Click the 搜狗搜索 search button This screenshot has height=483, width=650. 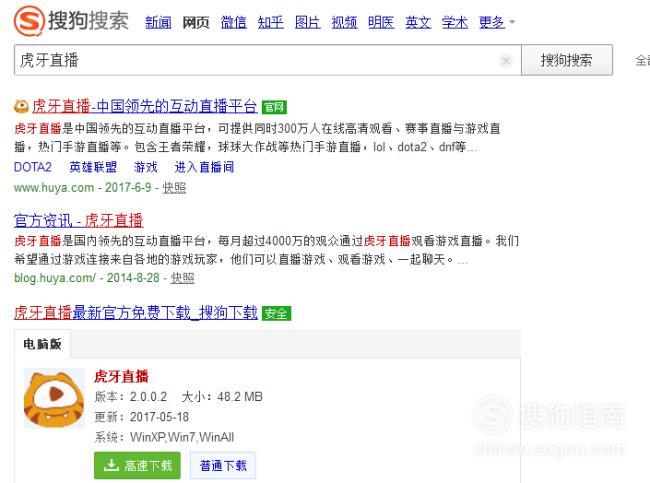(567, 60)
